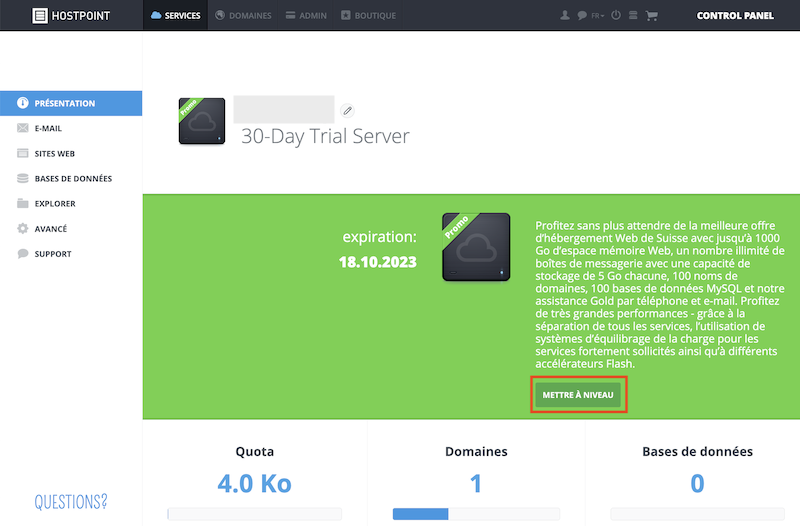Viewport: 800px width, 526px height.
Task: Click the Domaines progress bar
Action: click(x=476, y=514)
